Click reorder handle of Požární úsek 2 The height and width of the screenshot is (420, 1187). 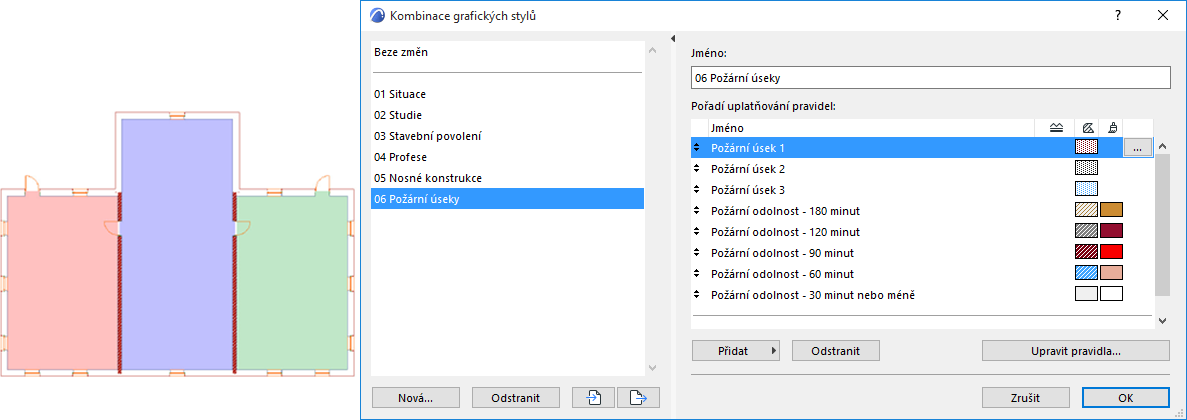click(697, 169)
